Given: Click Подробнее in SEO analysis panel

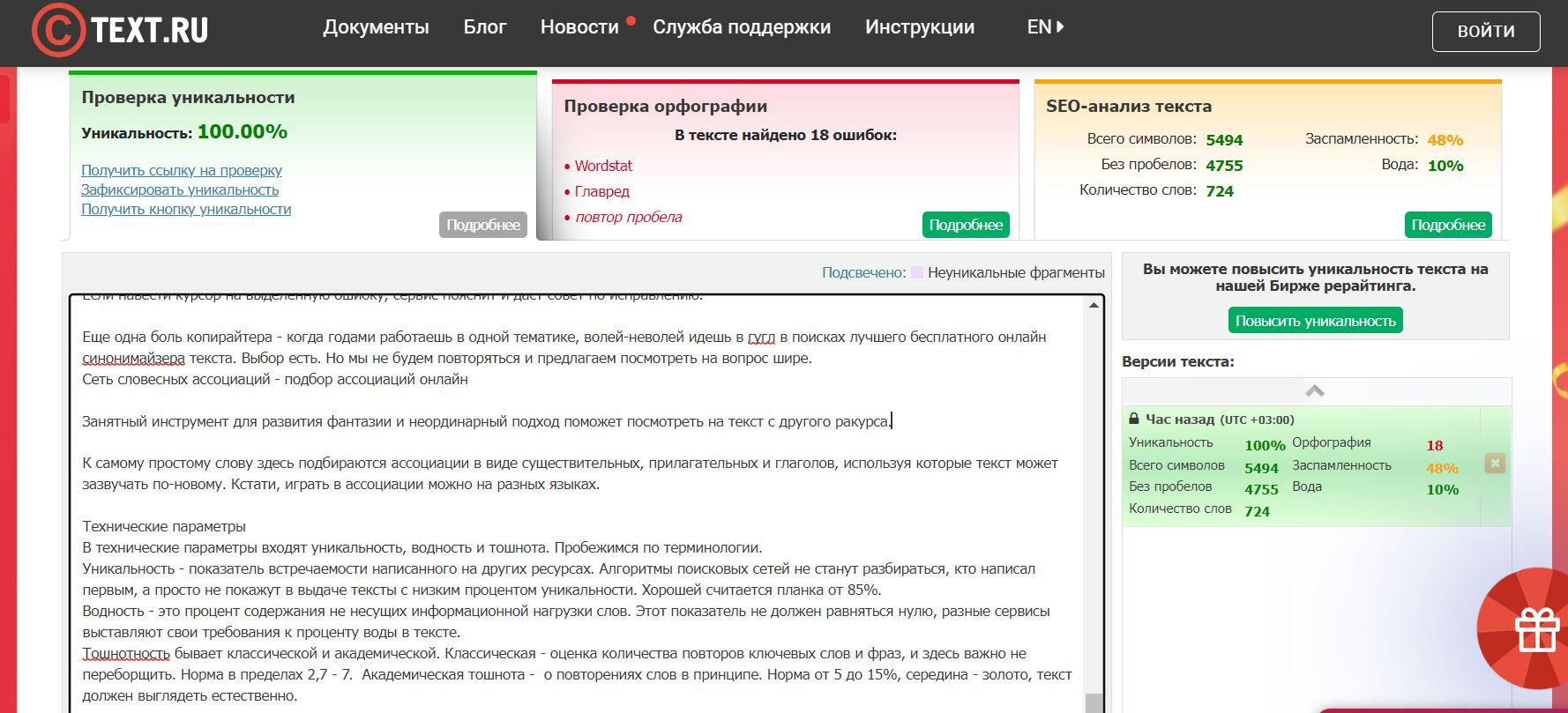Looking at the screenshot, I should [x=1448, y=225].
